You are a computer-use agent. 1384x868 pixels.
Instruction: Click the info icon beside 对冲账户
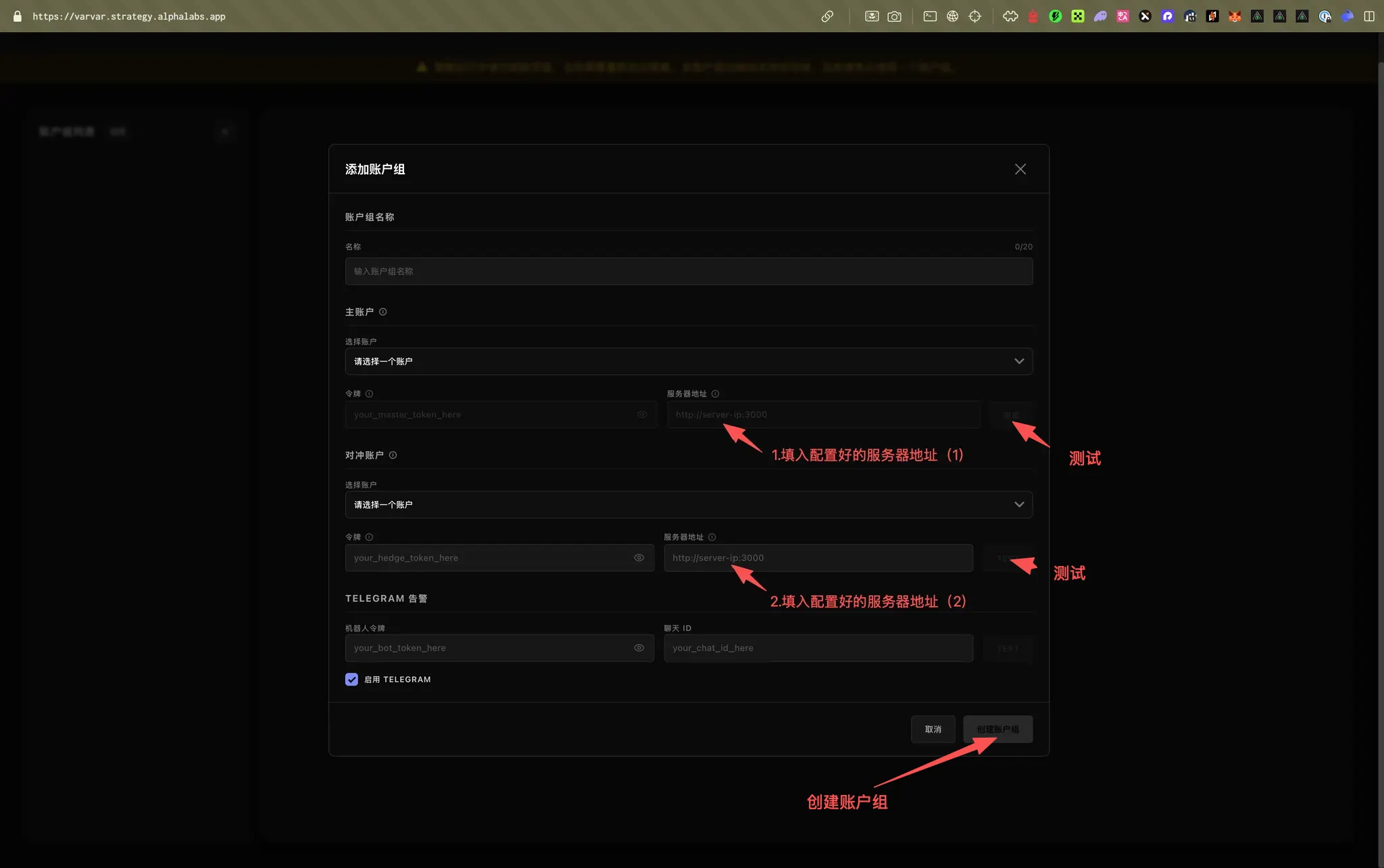pyautogui.click(x=393, y=455)
